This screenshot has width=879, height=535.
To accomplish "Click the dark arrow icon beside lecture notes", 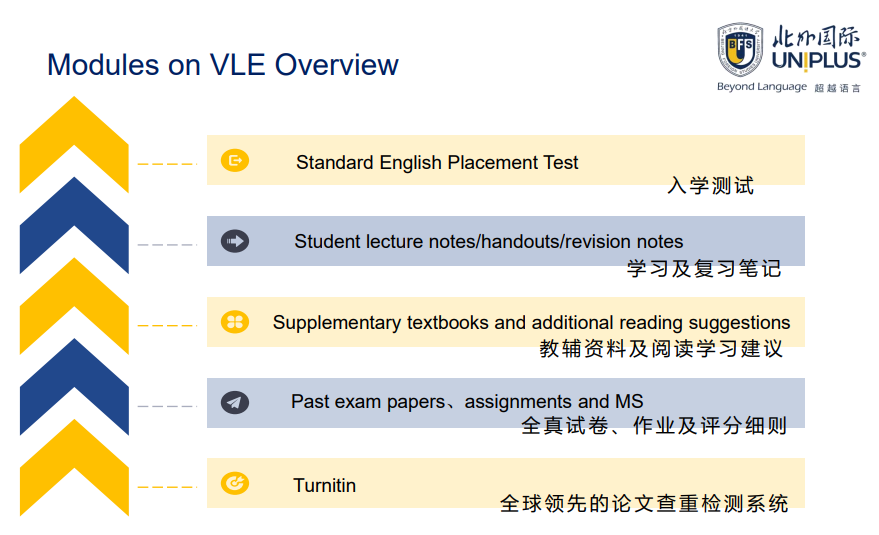I will click(x=235, y=242).
